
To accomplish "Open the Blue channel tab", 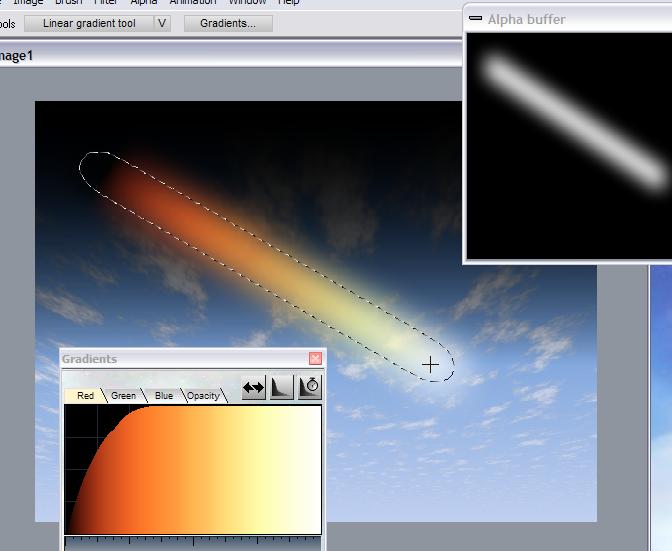I will coord(163,396).
